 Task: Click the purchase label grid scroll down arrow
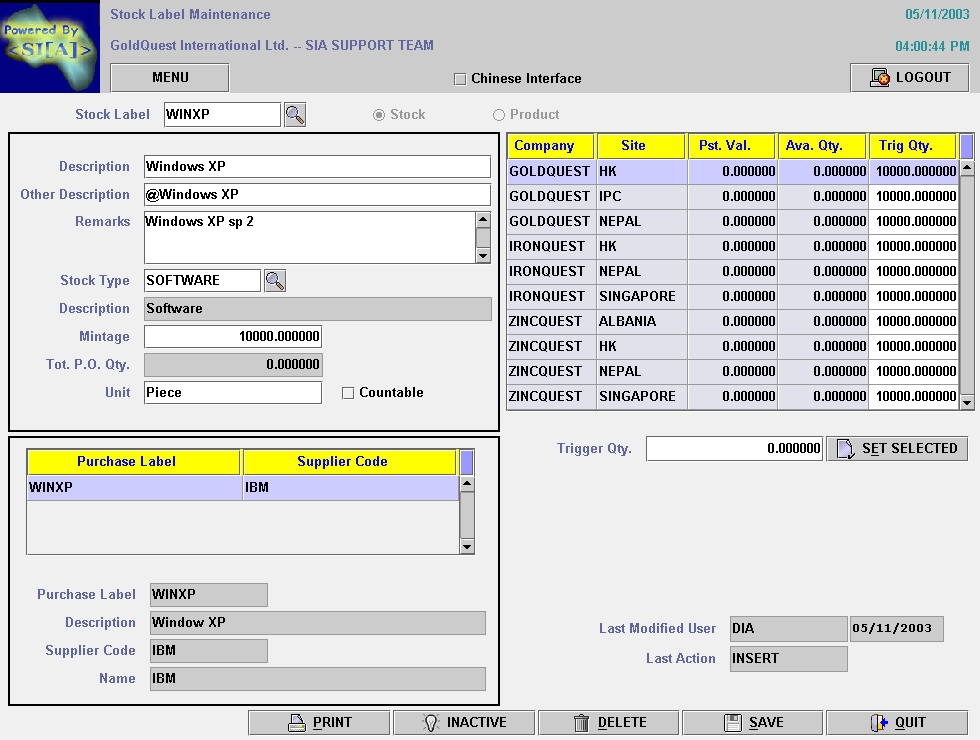tap(467, 547)
